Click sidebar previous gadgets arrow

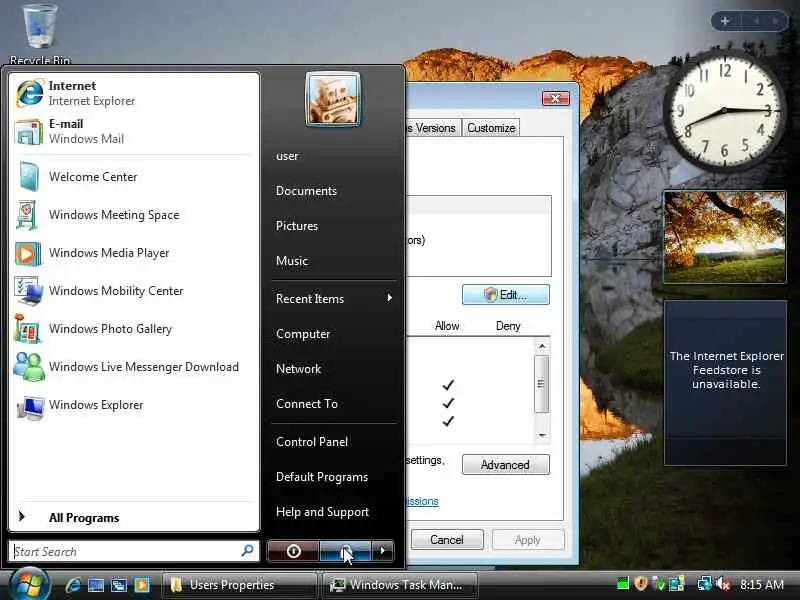[x=757, y=21]
